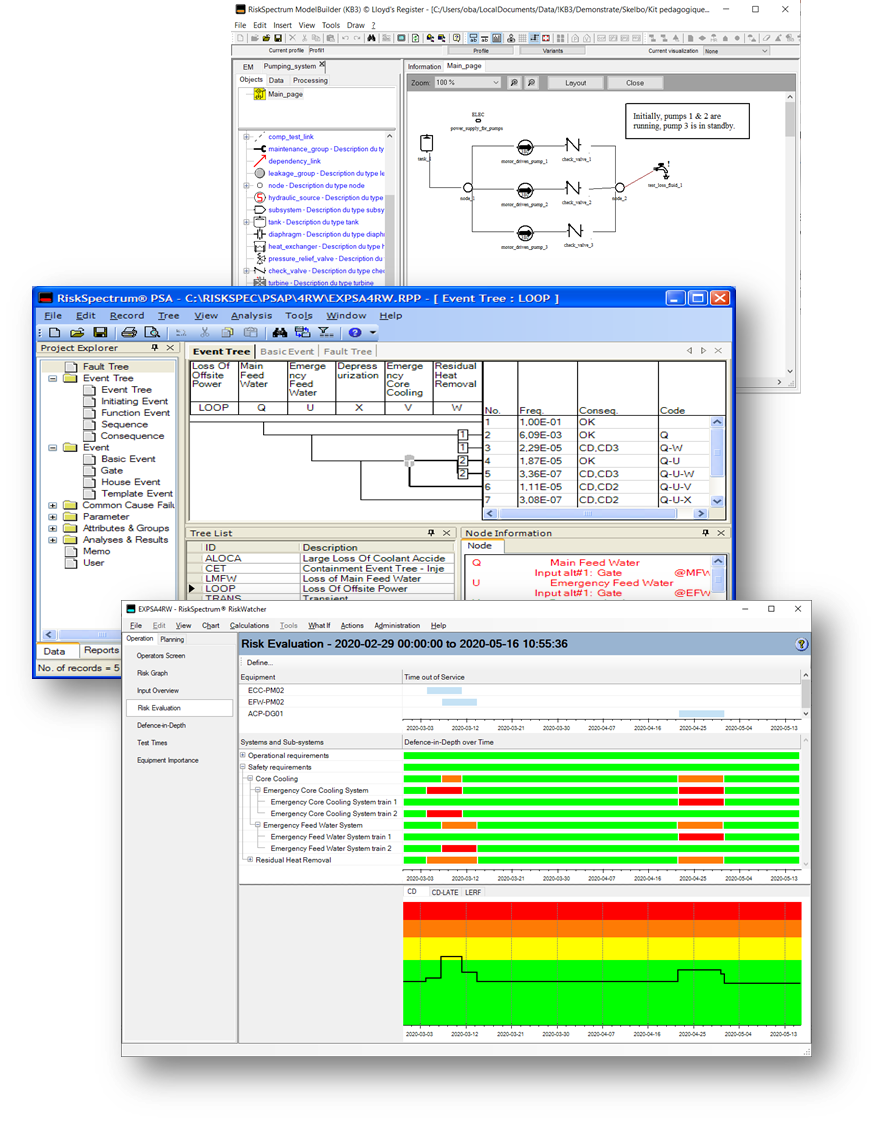Open Insert menu in ModelBuilder
This screenshot has height=1122, width=877.
(x=282, y=25)
